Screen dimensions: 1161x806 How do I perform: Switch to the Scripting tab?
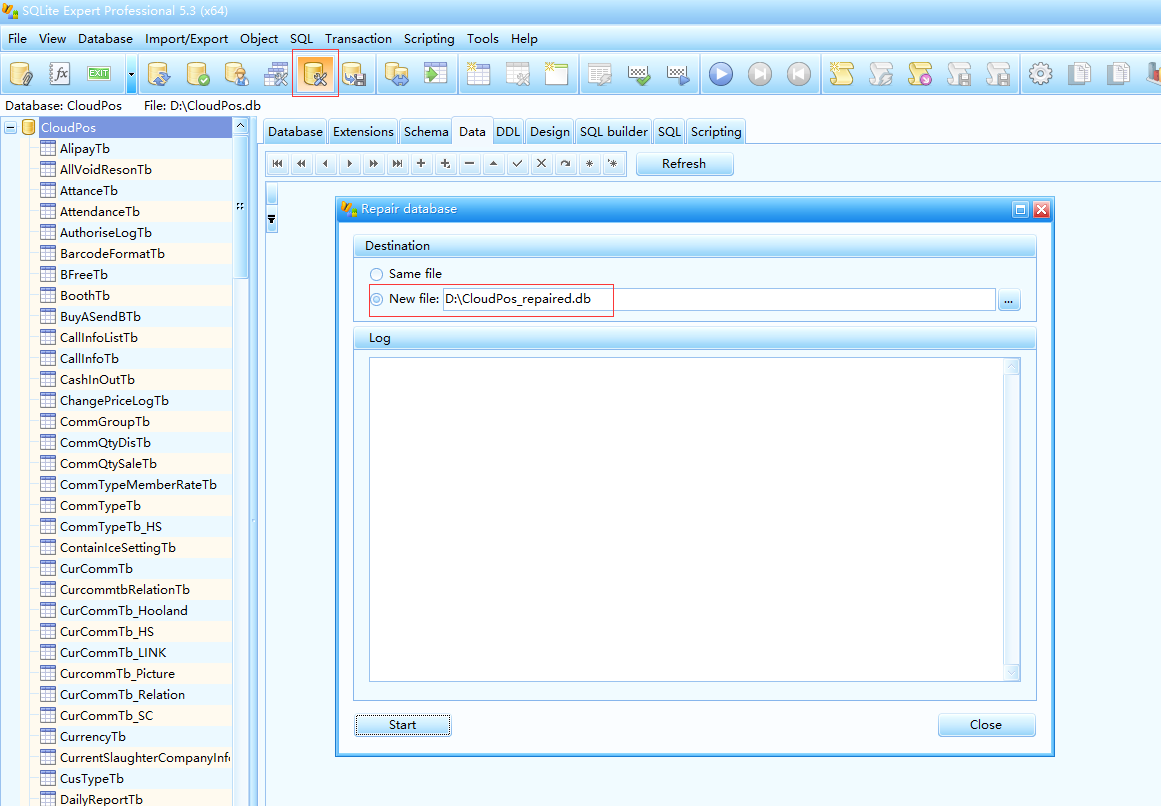pyautogui.click(x=716, y=132)
